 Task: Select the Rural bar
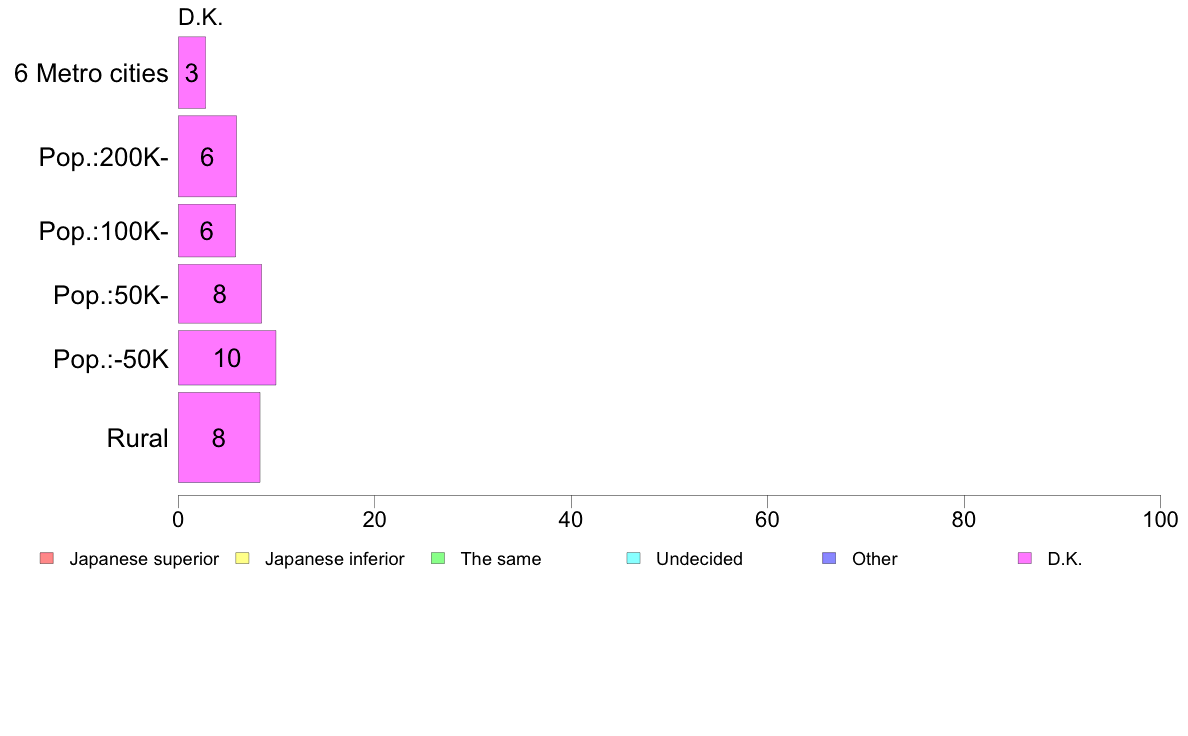[219, 437]
